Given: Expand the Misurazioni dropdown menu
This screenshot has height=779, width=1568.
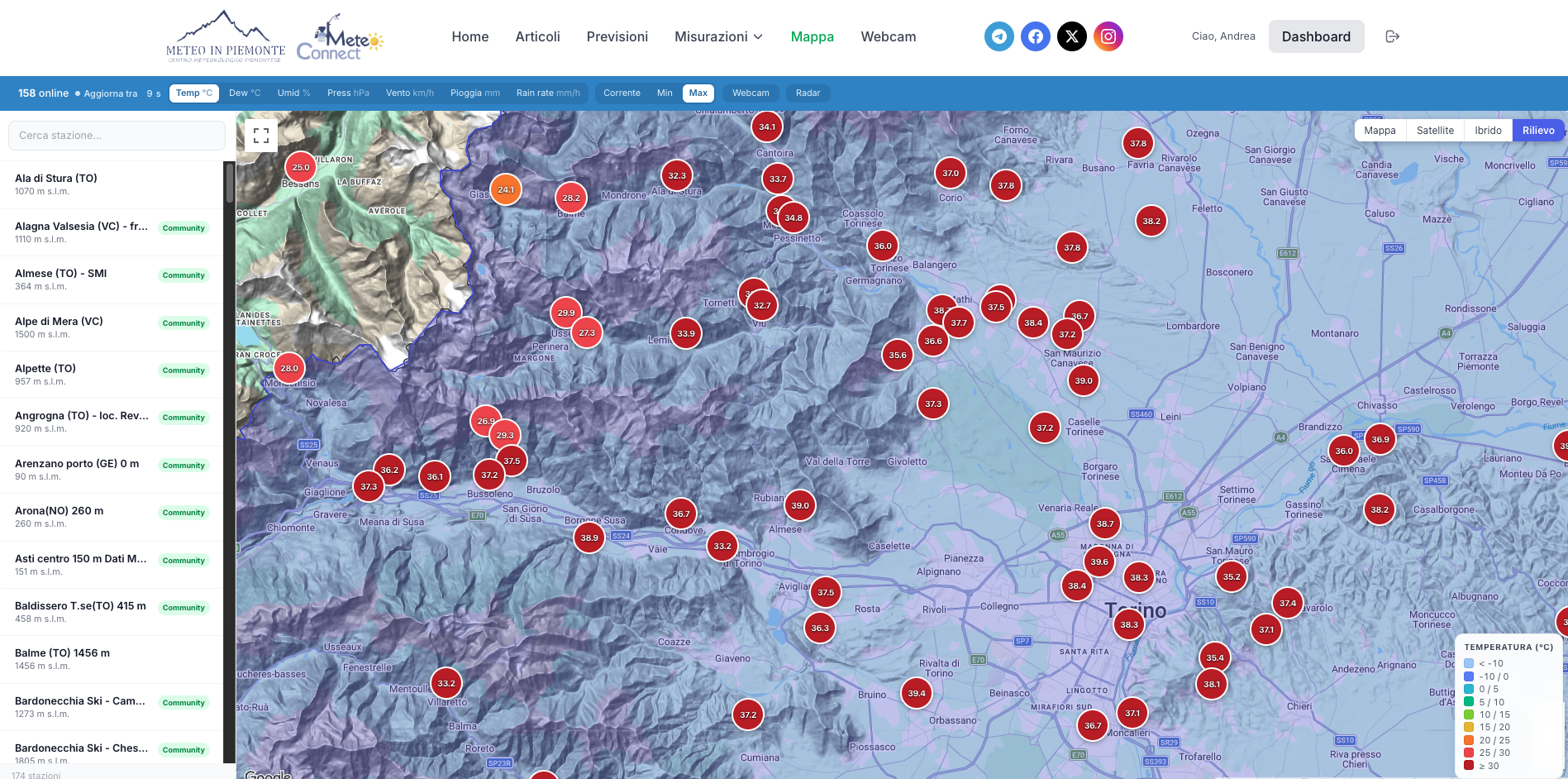Looking at the screenshot, I should click(718, 36).
